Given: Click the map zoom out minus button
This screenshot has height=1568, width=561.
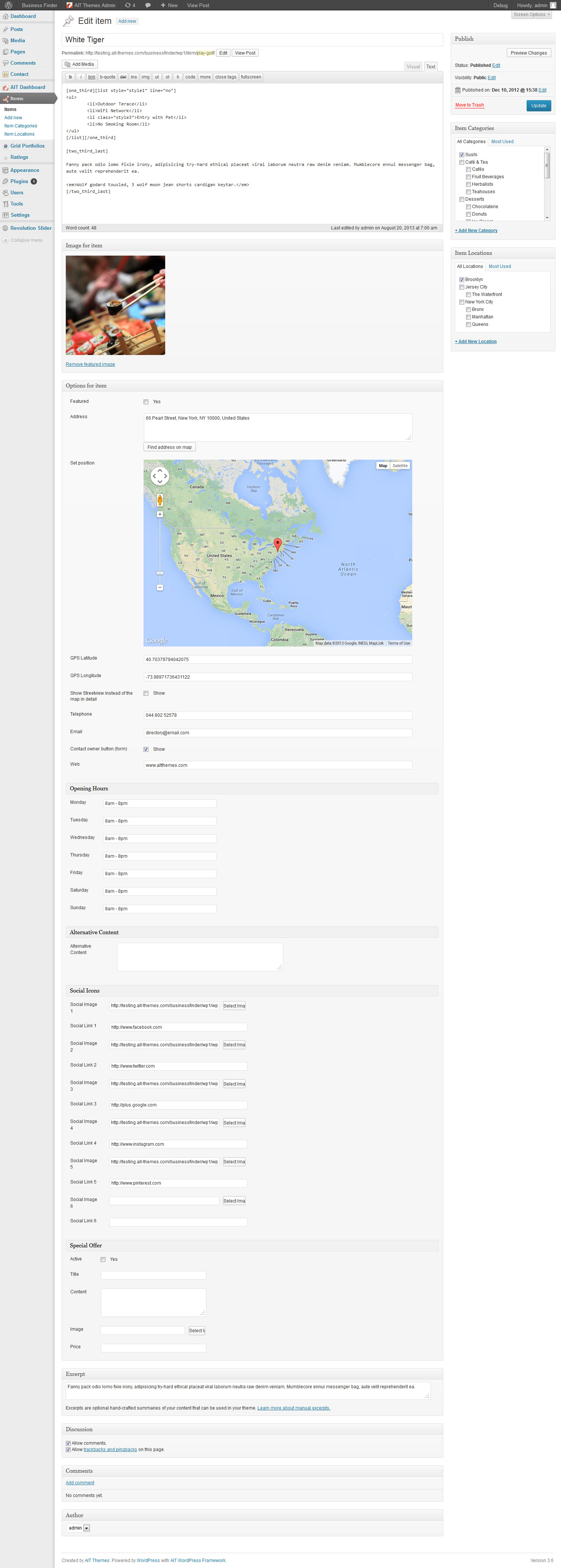Looking at the screenshot, I should 160,587.
